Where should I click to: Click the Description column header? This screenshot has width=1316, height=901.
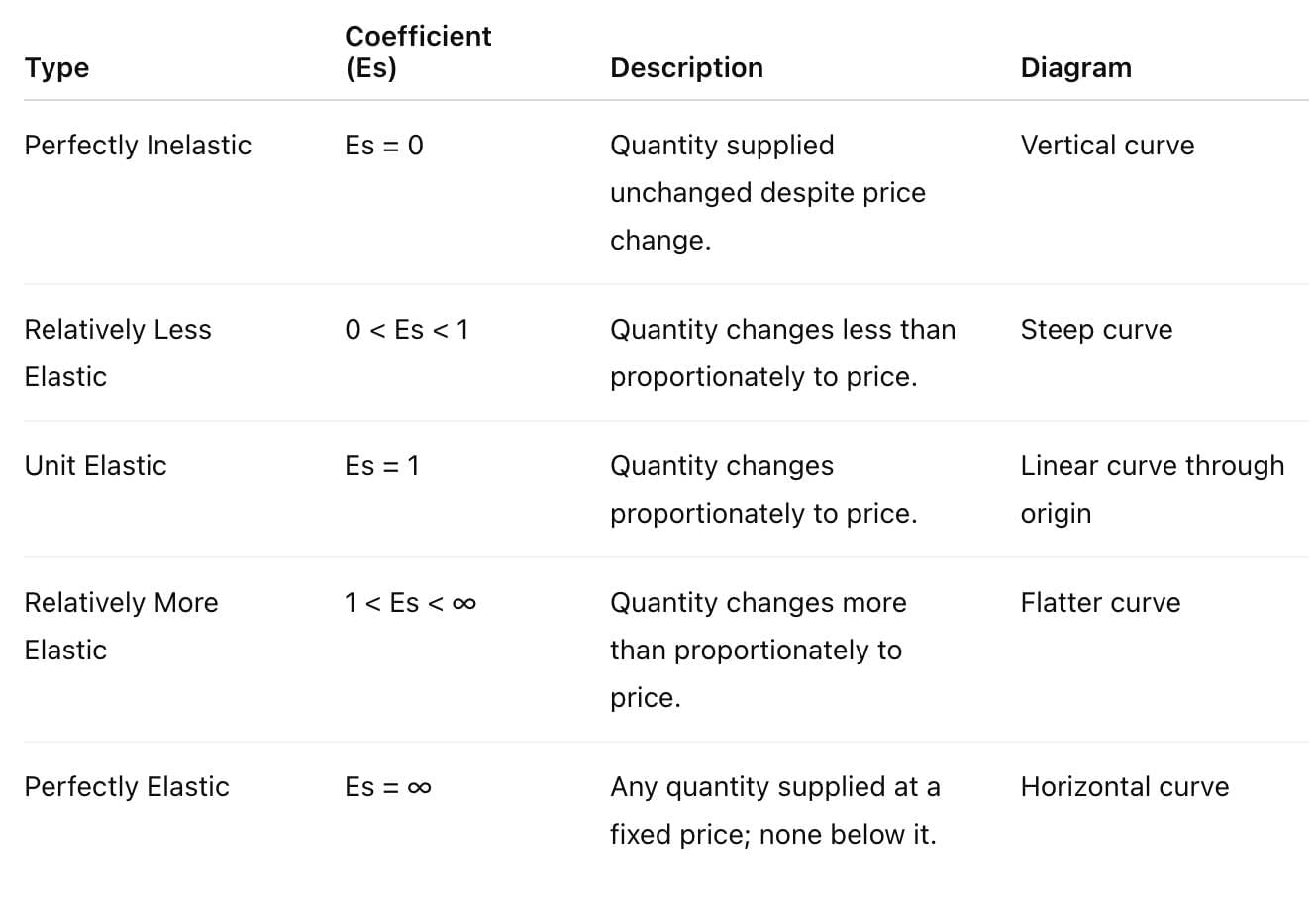(686, 67)
